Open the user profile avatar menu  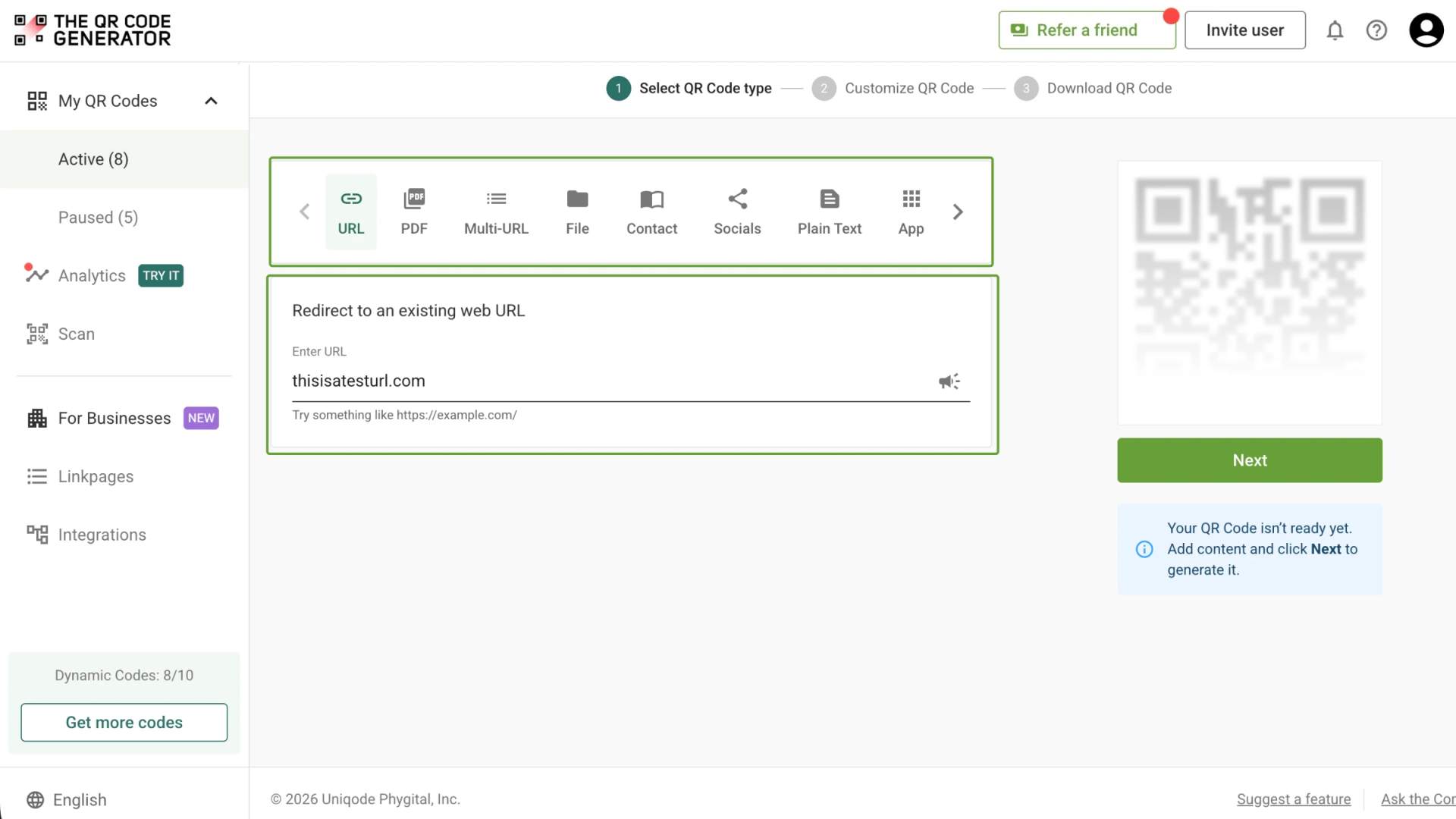pos(1426,30)
